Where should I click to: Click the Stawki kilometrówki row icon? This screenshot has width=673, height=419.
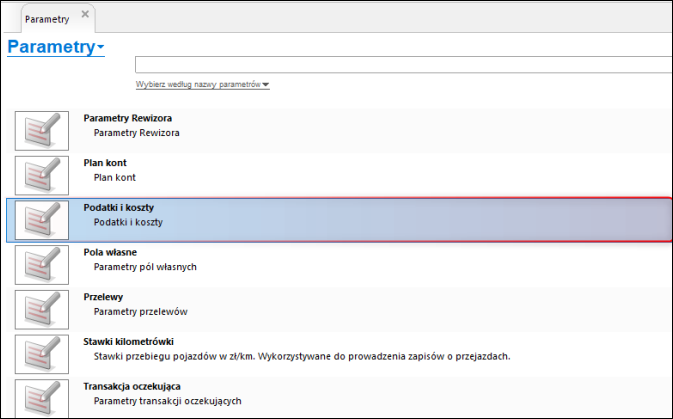pos(42,355)
